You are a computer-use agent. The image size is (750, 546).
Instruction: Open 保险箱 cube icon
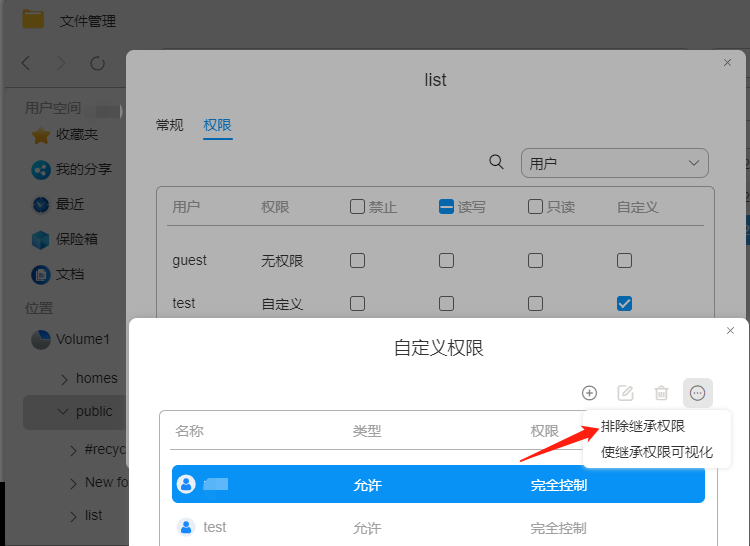(41, 240)
